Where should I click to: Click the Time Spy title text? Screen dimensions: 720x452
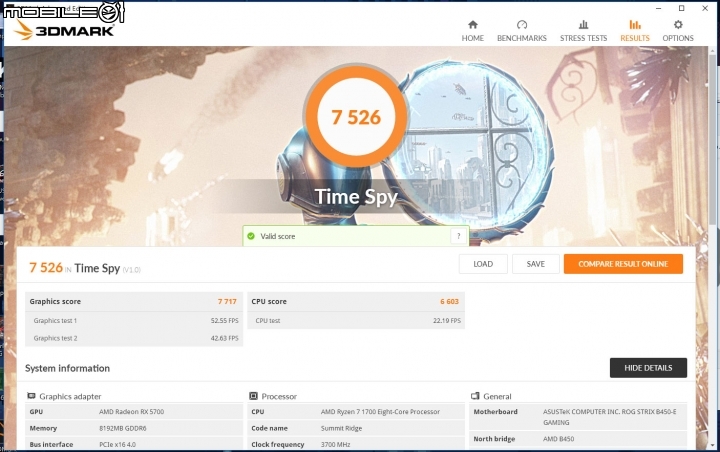point(356,197)
